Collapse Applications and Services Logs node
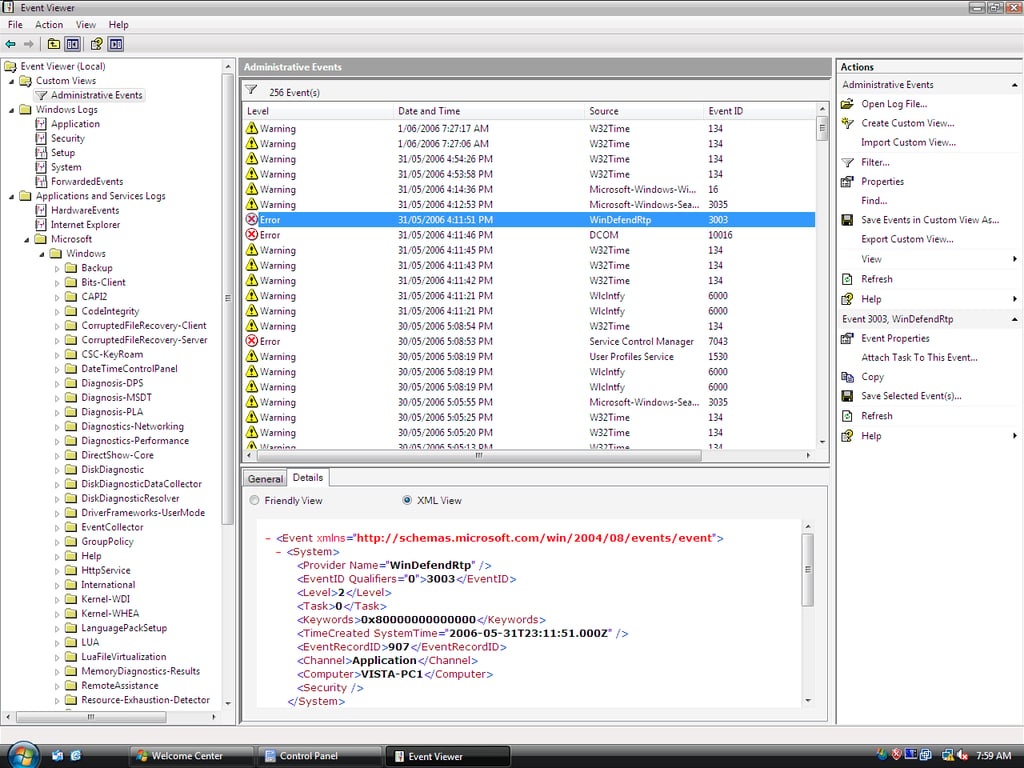This screenshot has height=768, width=1024. [11, 196]
